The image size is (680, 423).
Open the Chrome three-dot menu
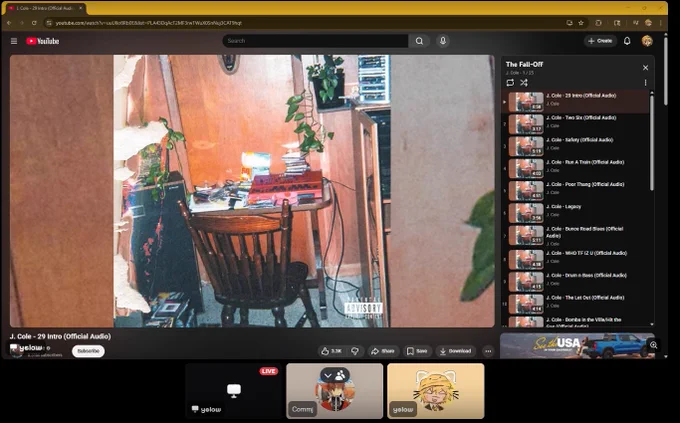tap(660, 23)
